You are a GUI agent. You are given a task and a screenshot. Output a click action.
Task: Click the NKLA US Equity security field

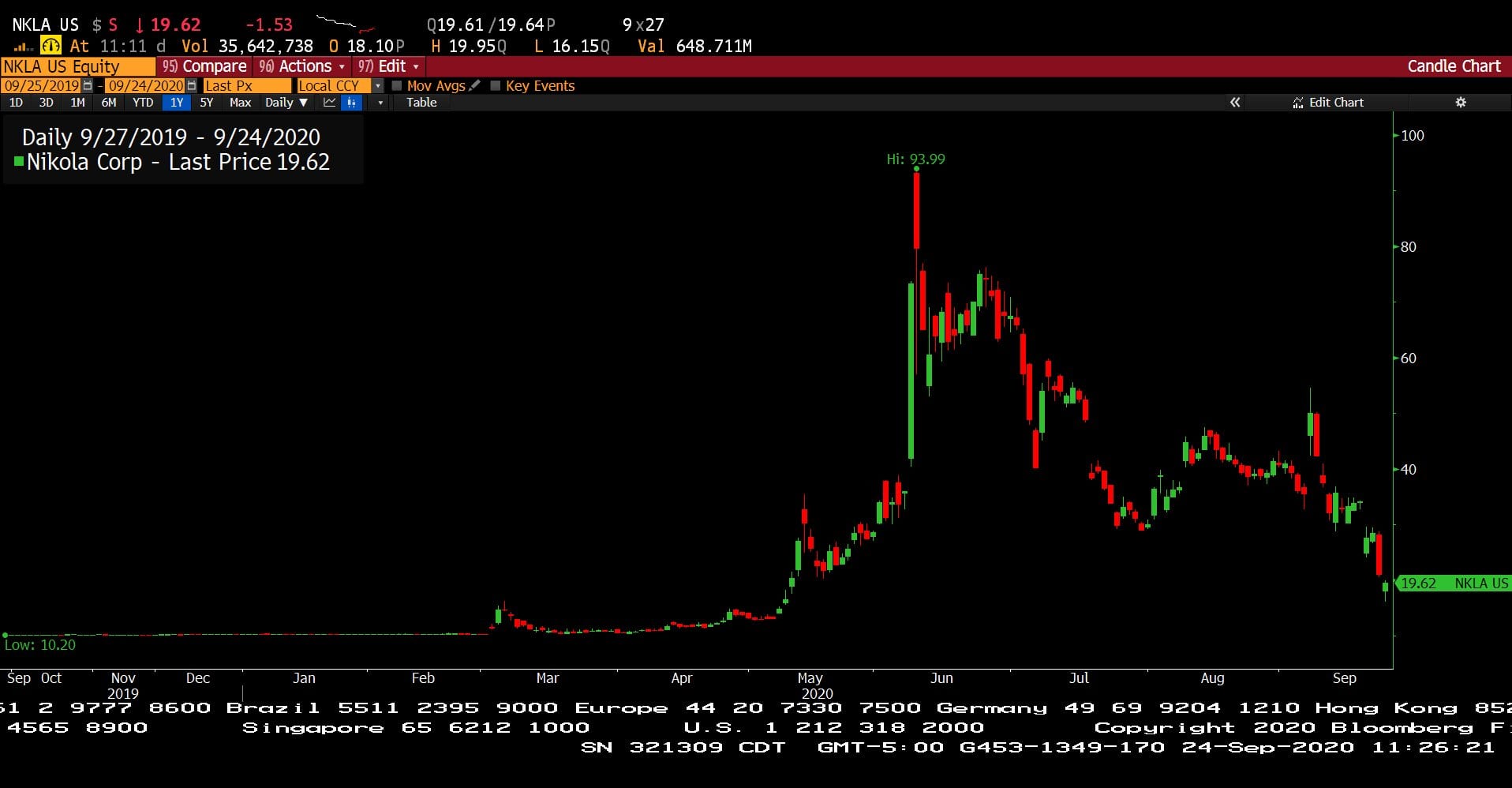[78, 66]
